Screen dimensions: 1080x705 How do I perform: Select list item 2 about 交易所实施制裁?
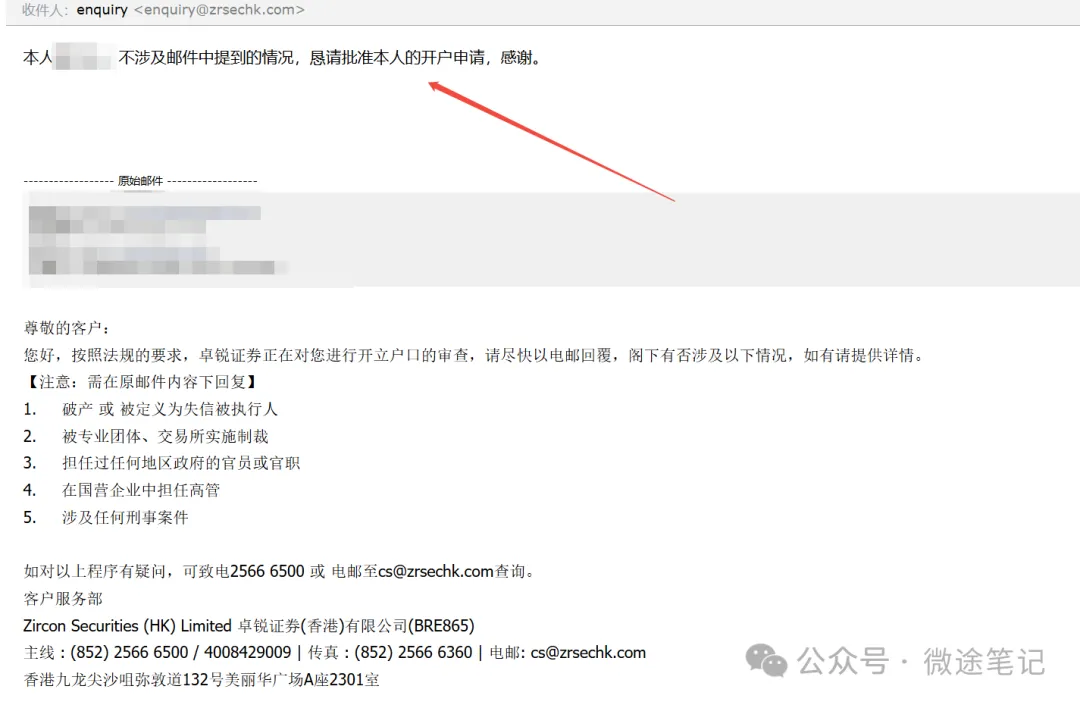pos(146,436)
